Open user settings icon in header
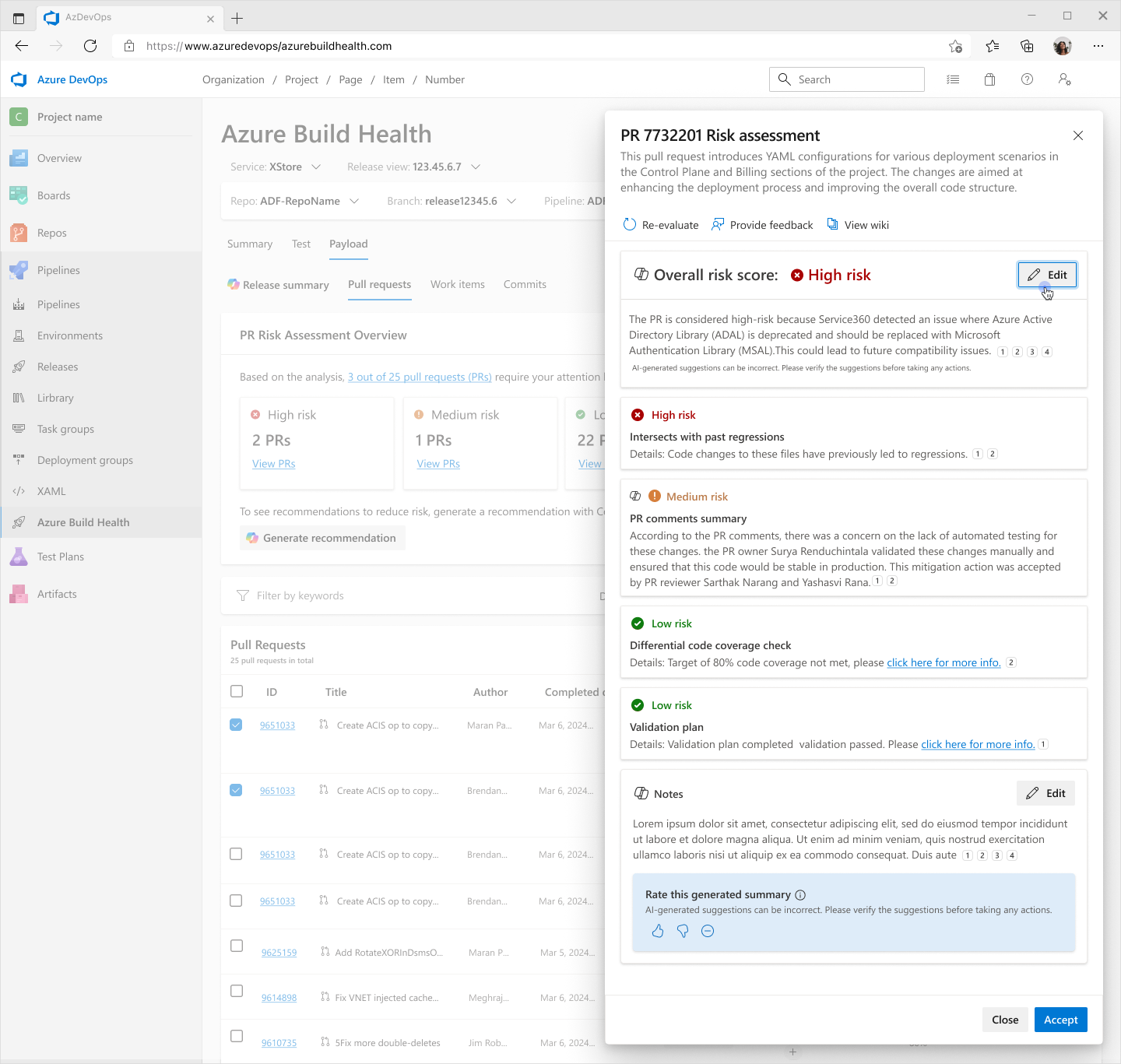Screen dimensions: 1121x1064 pyautogui.click(x=1065, y=79)
